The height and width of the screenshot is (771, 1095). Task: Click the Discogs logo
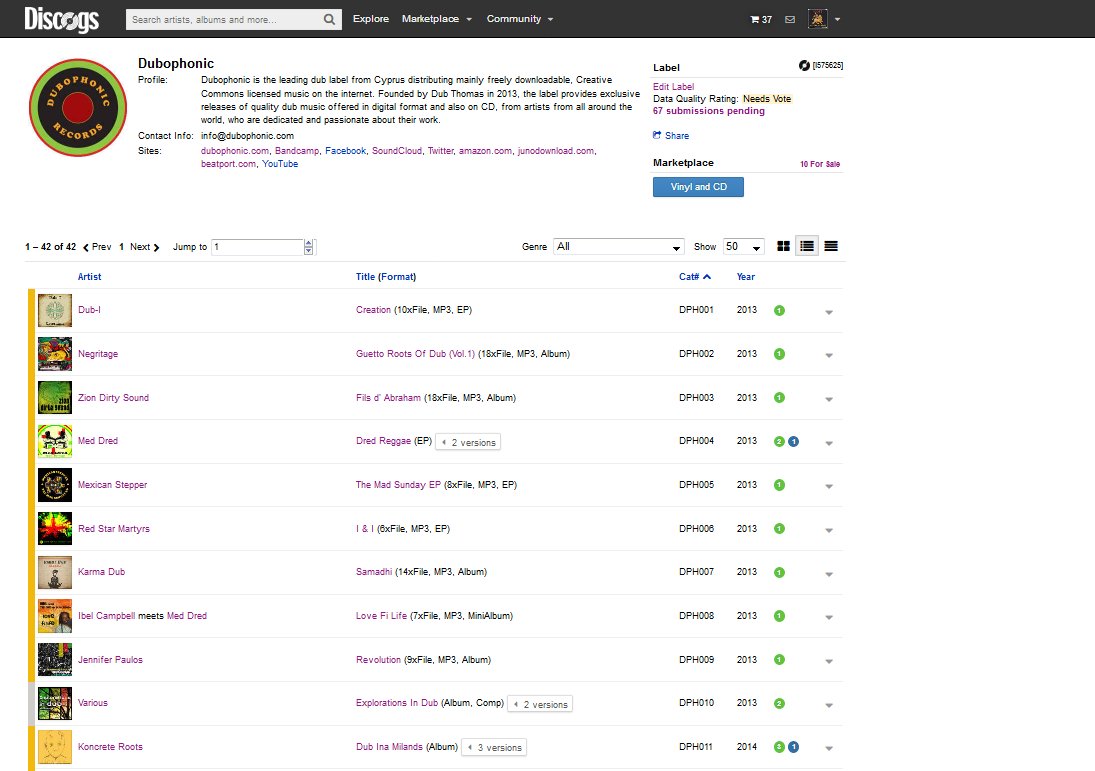tap(61, 19)
